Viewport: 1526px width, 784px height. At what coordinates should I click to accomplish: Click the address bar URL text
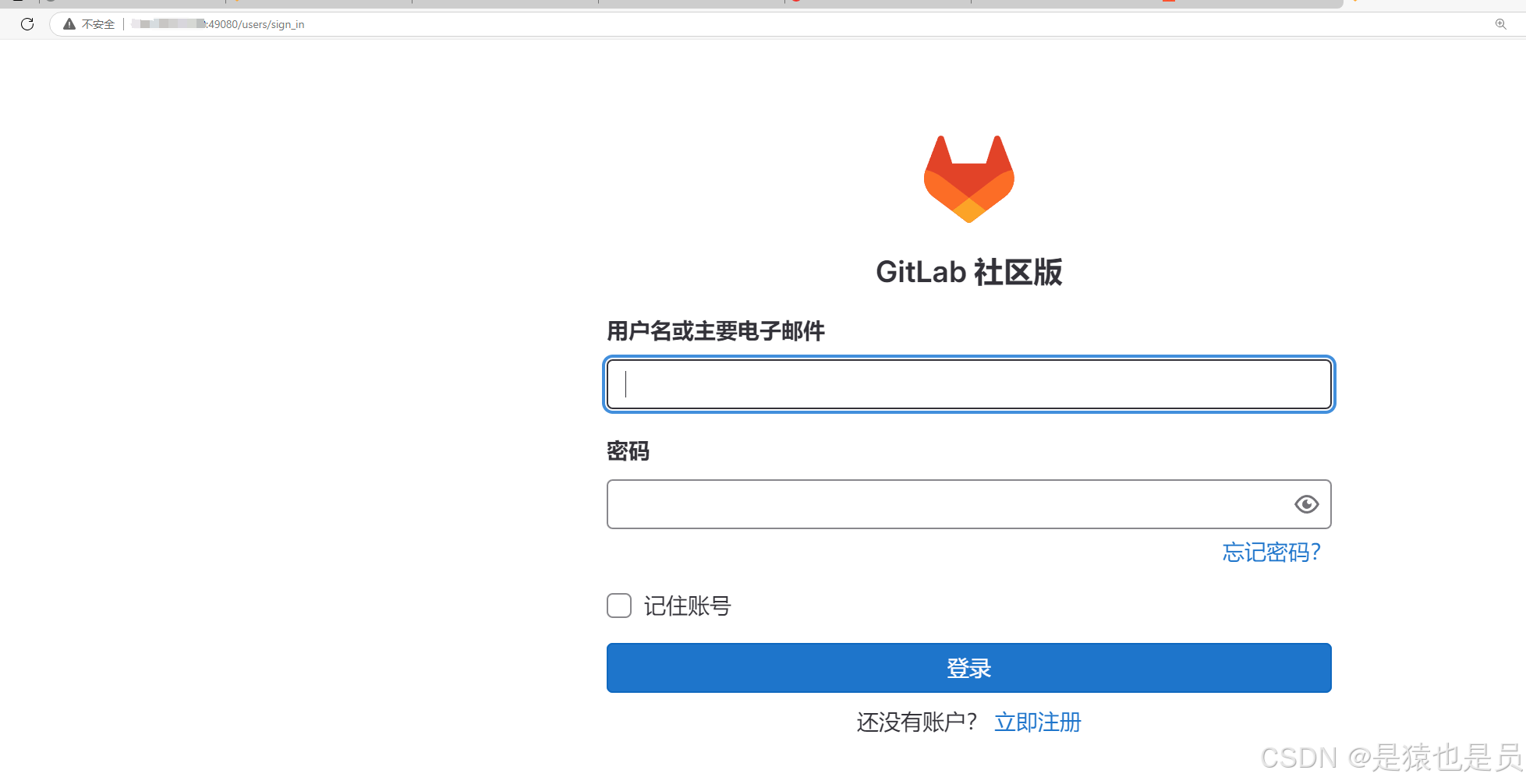218,24
